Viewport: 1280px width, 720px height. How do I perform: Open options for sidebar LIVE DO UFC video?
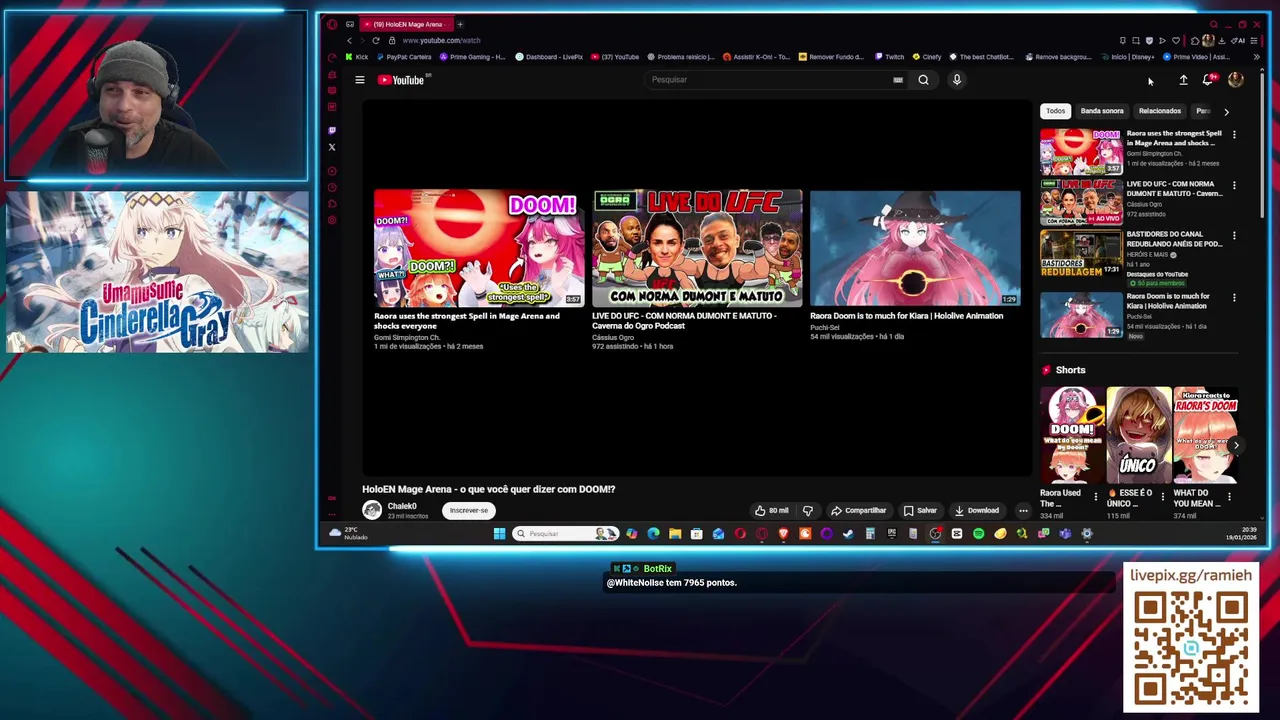(x=1234, y=185)
